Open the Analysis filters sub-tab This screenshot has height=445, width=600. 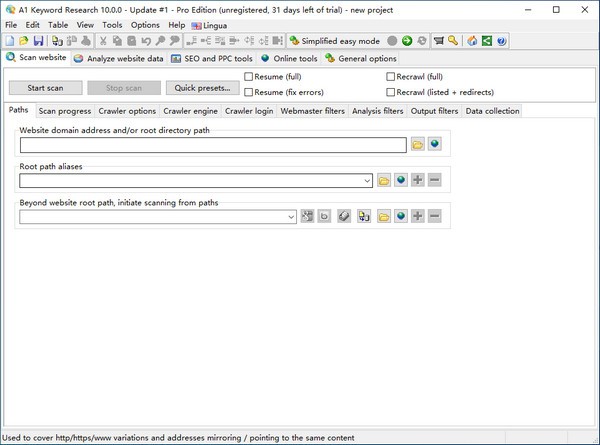[x=378, y=111]
